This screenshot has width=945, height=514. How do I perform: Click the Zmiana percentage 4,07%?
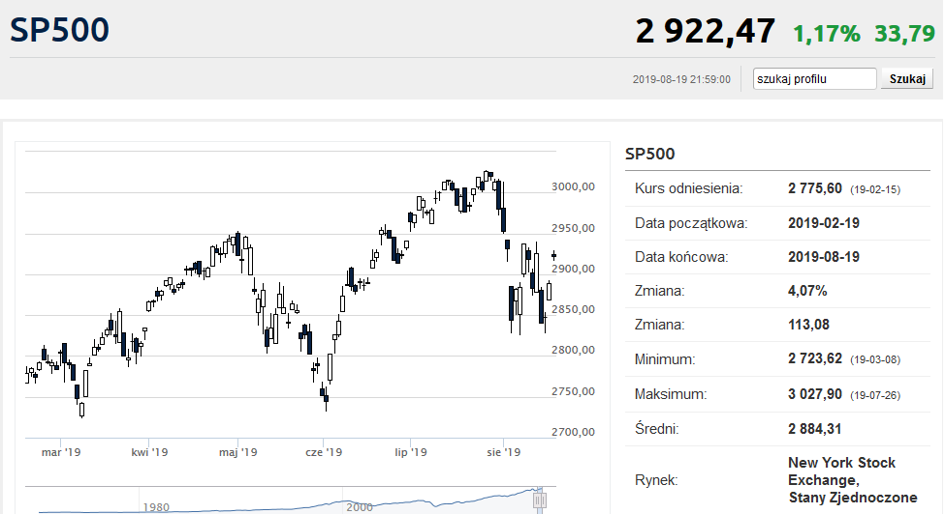pyautogui.click(x=806, y=291)
